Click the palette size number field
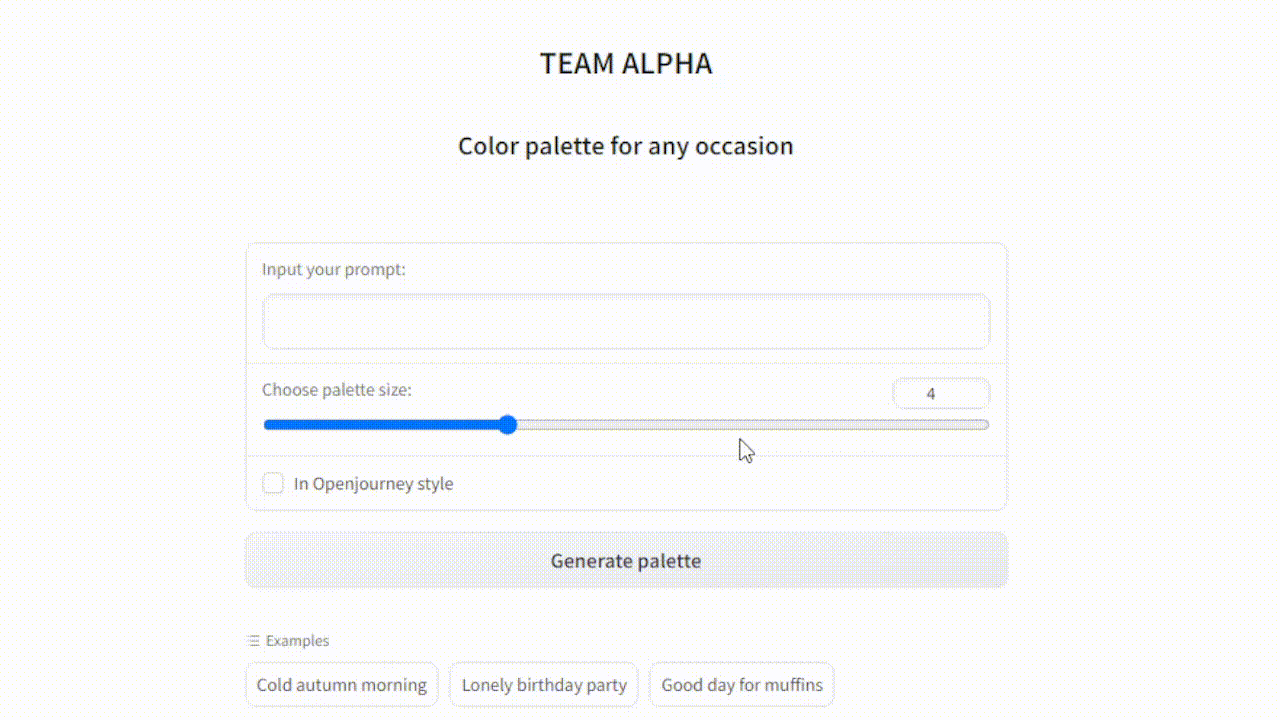The height and width of the screenshot is (720, 1280). 940,394
